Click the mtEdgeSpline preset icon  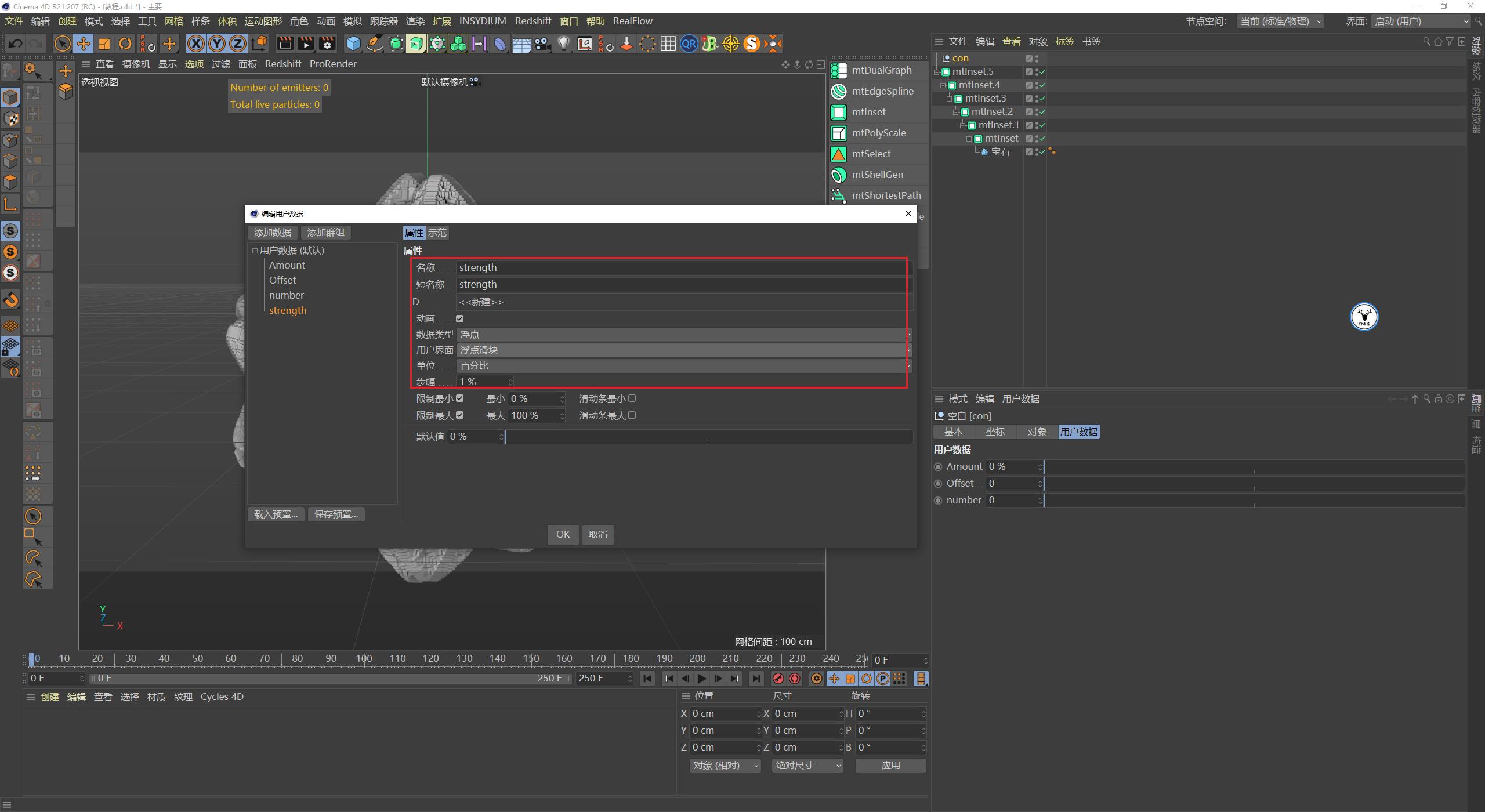839,91
